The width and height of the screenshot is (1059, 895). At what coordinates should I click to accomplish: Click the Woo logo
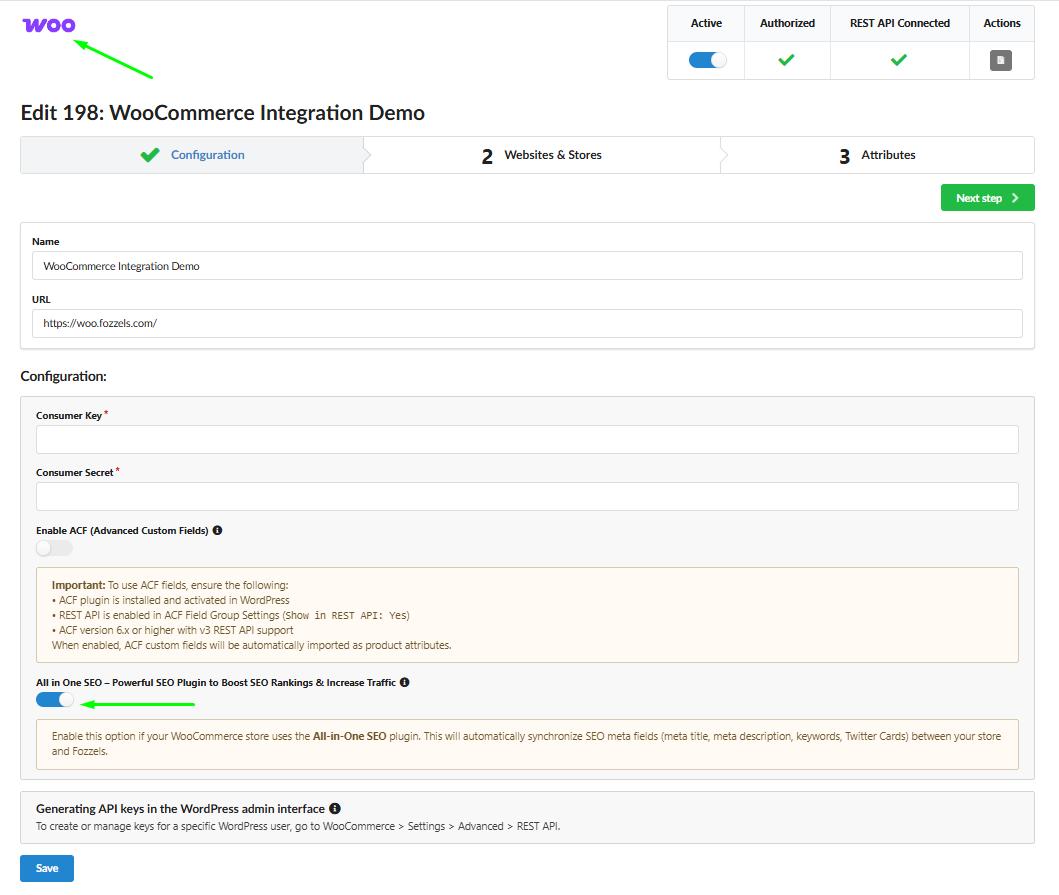click(49, 26)
